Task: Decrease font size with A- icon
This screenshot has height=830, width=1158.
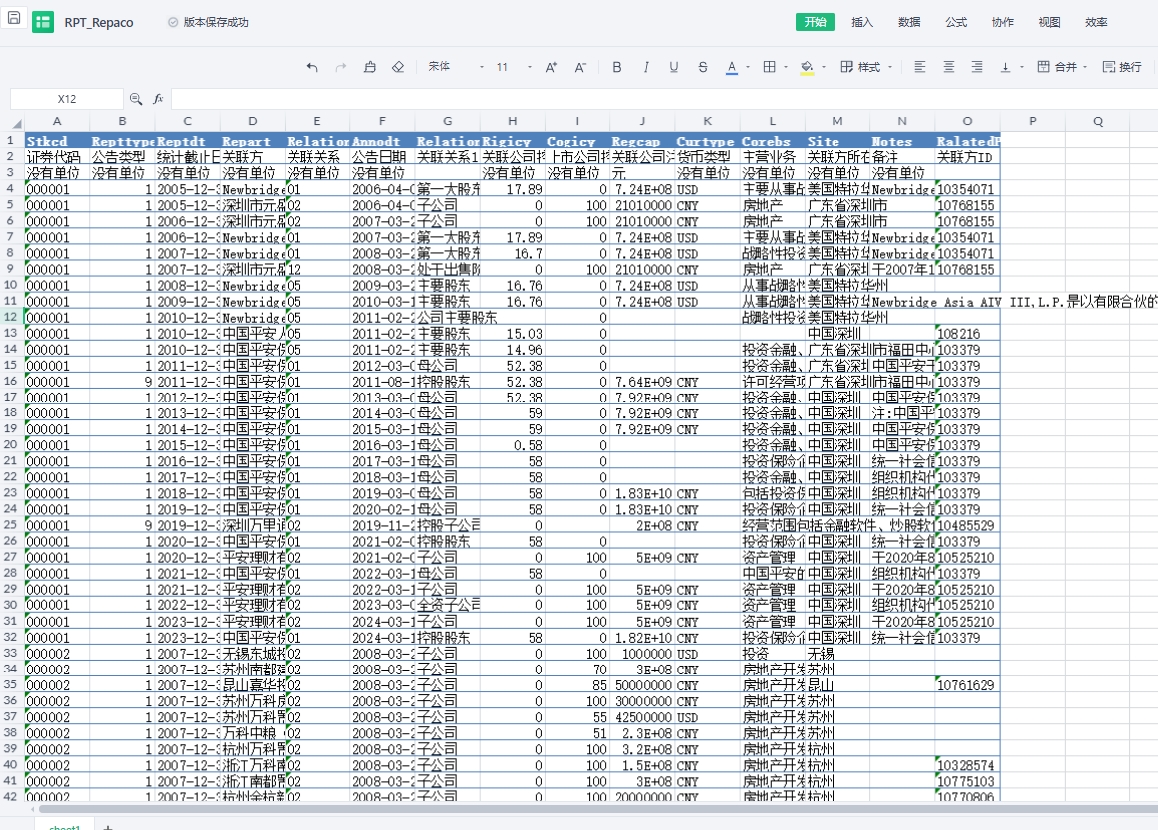Action: coord(580,67)
